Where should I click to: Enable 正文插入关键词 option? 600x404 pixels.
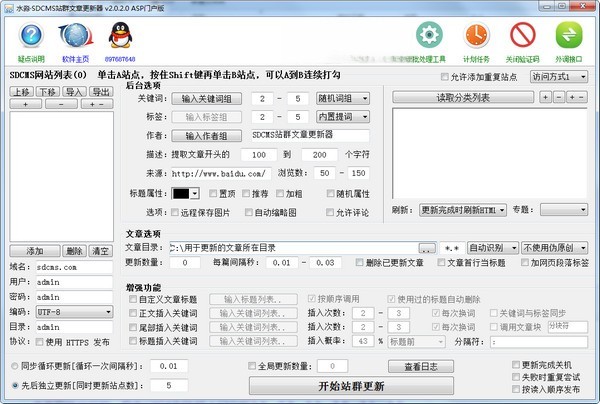pos(133,313)
